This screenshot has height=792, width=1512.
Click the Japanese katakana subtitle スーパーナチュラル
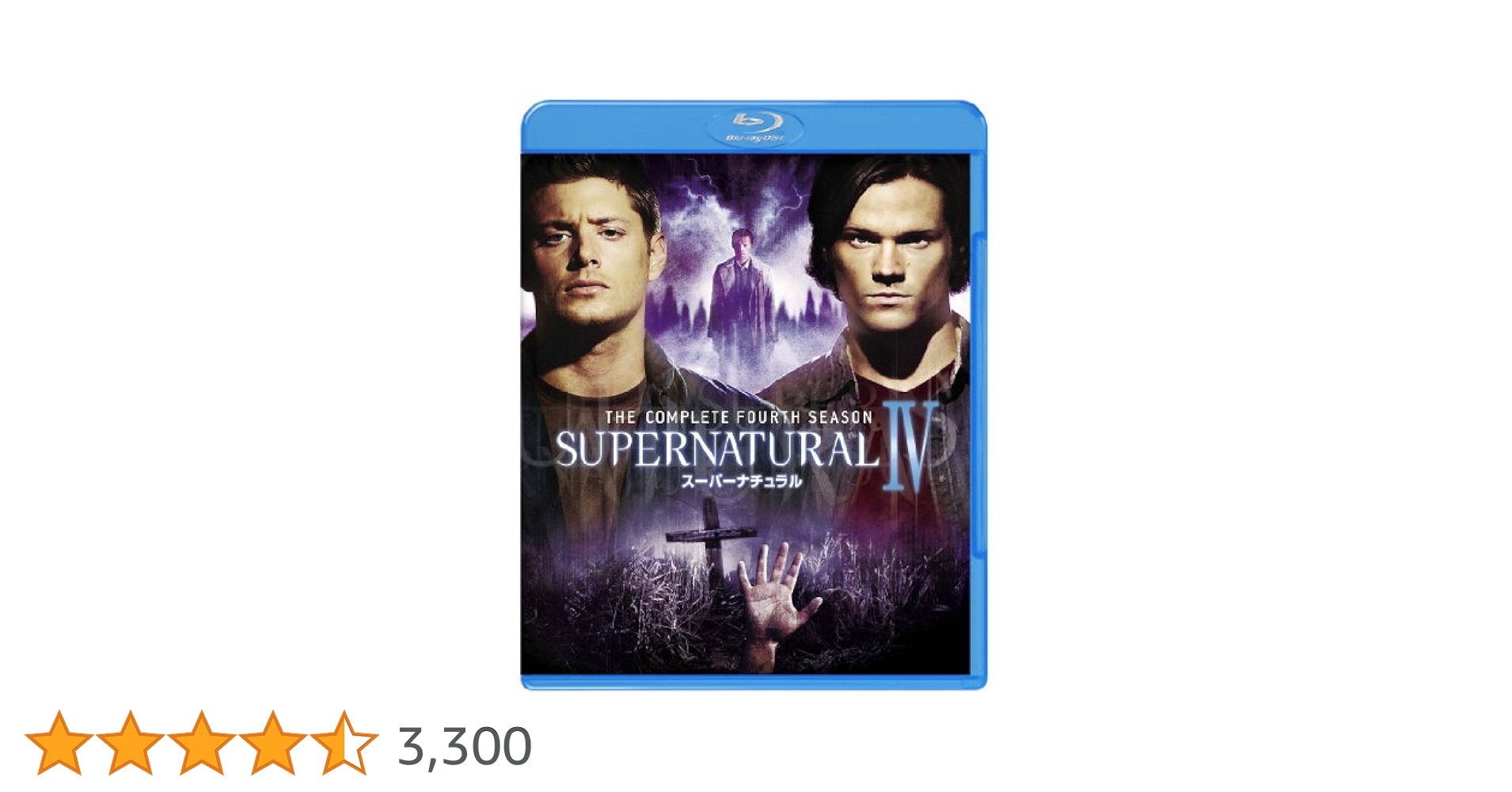coord(741,481)
